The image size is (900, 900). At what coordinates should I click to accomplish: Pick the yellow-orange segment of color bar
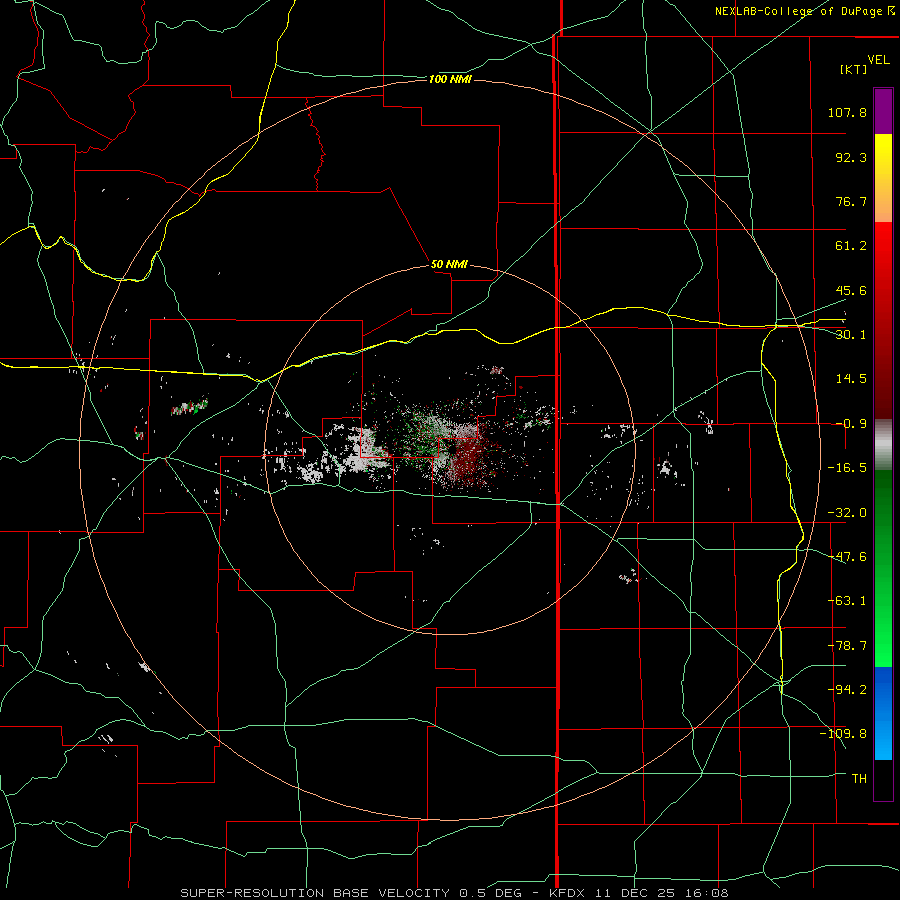(x=883, y=178)
